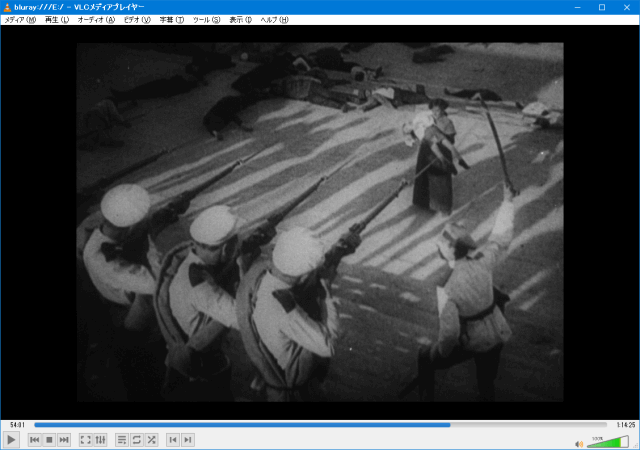Open the ビデオ (V) menu
This screenshot has width=640, height=450.
(x=137, y=20)
